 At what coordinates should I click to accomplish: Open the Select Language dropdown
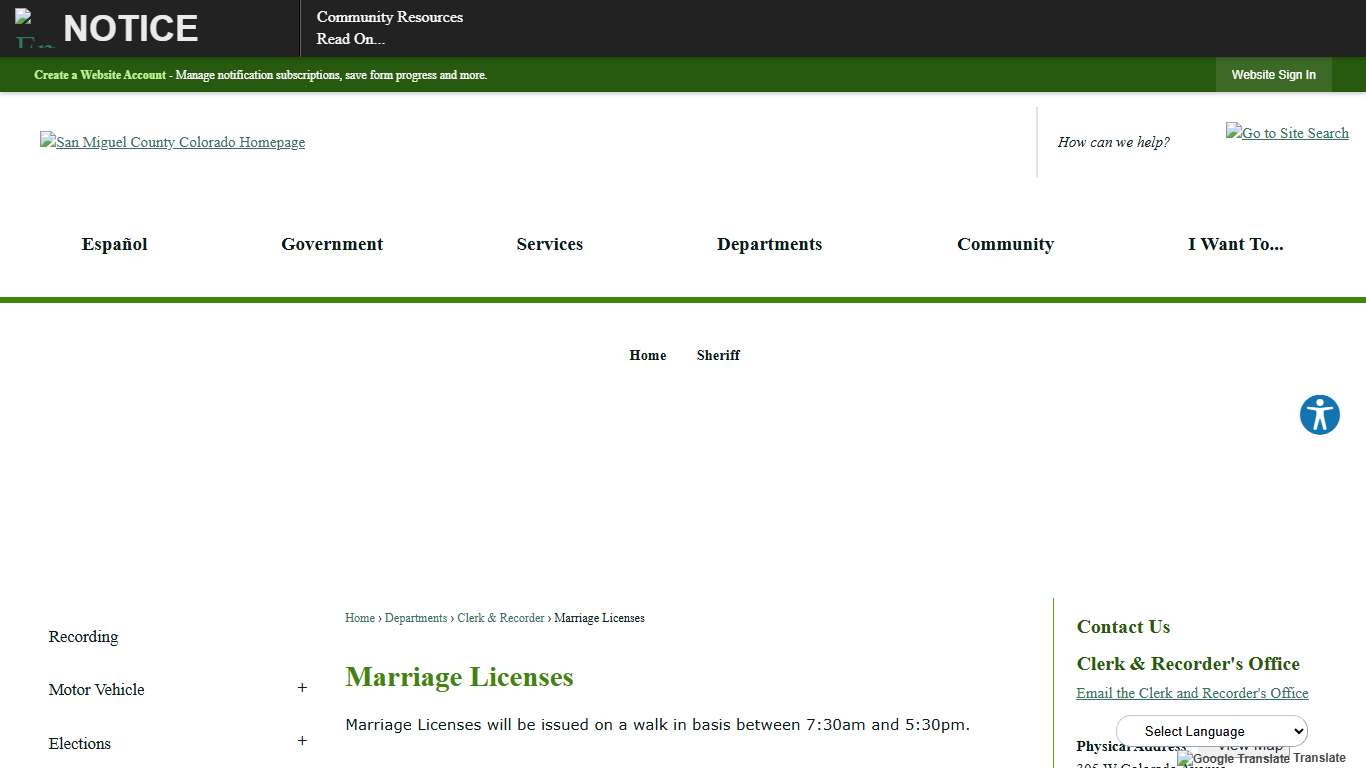click(1211, 731)
